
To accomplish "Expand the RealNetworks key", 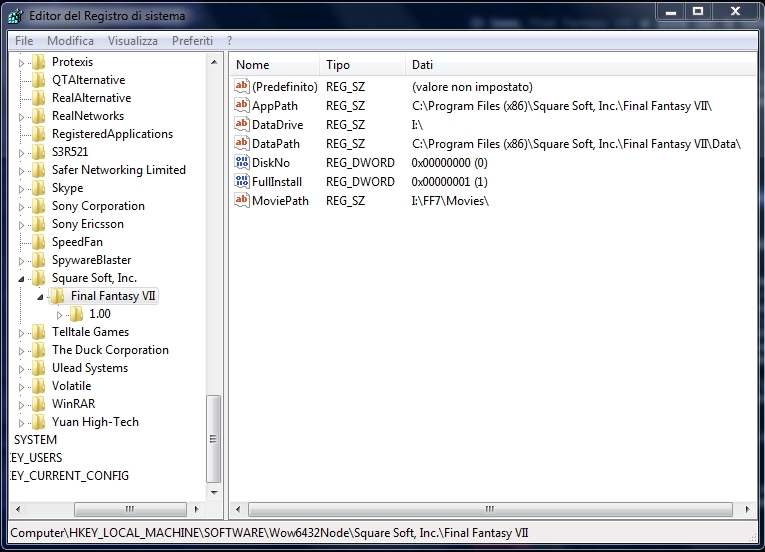I will [x=21, y=117].
